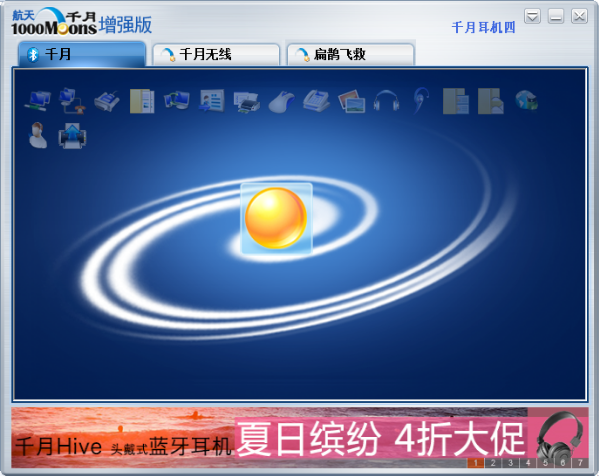This screenshot has height=476, width=599.
Task: Open the Personal Area Network icon with two computers
Action: tap(37, 101)
